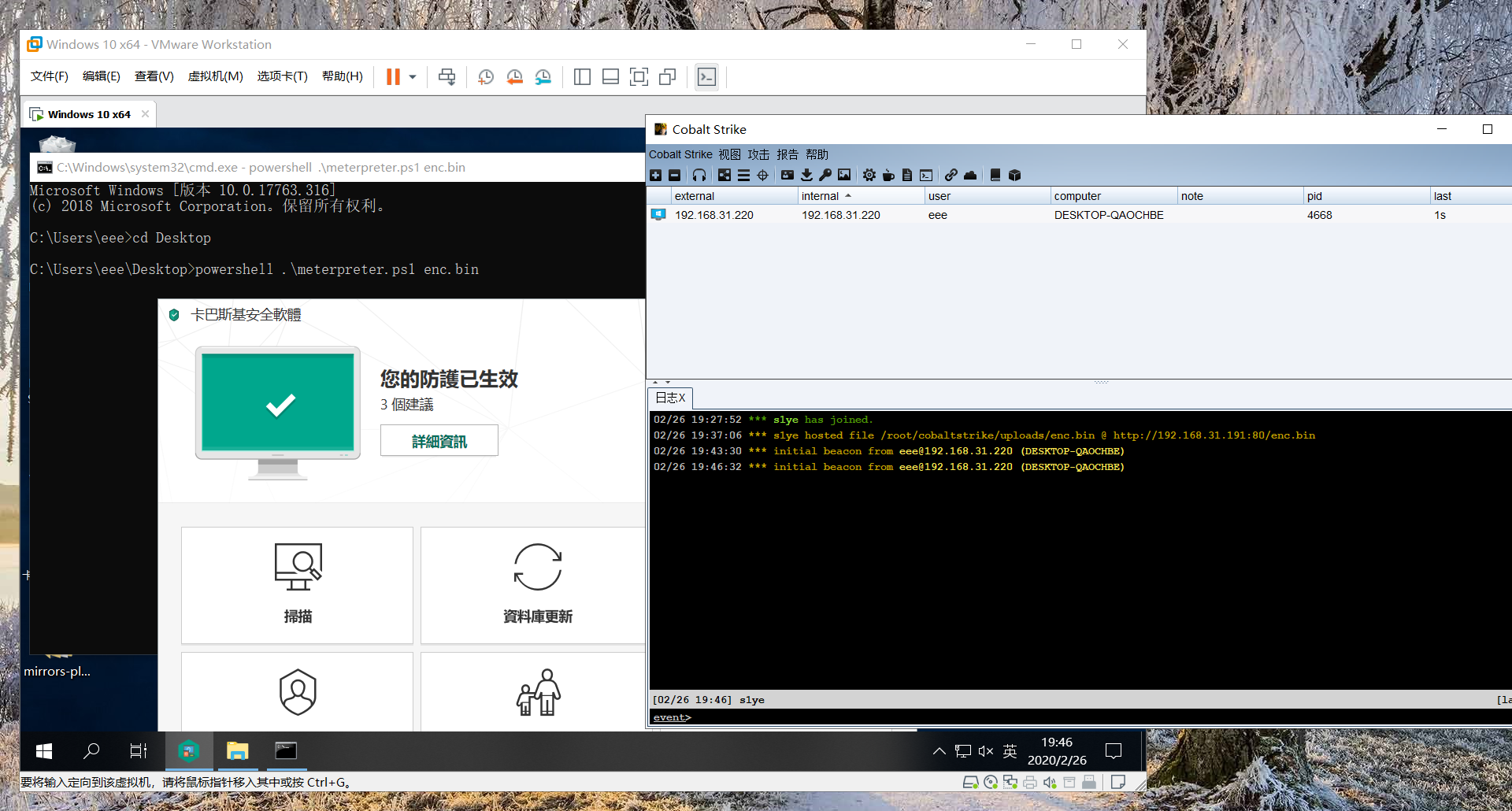Open Cobalt Strike menu in Cobalt Strike window
The width and height of the screenshot is (1512, 811).
[680, 154]
